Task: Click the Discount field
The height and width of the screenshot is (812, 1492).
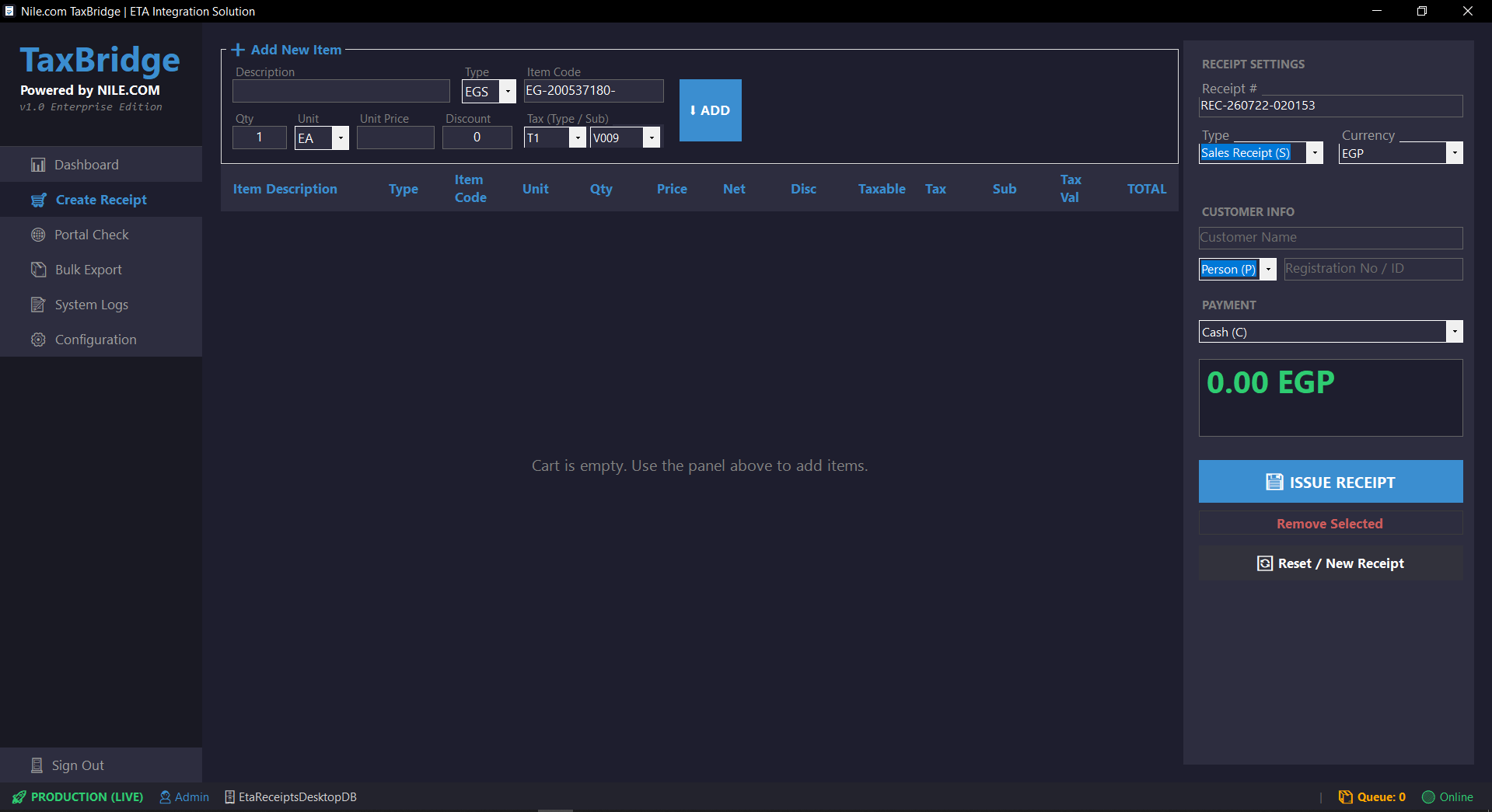Action: (x=477, y=138)
